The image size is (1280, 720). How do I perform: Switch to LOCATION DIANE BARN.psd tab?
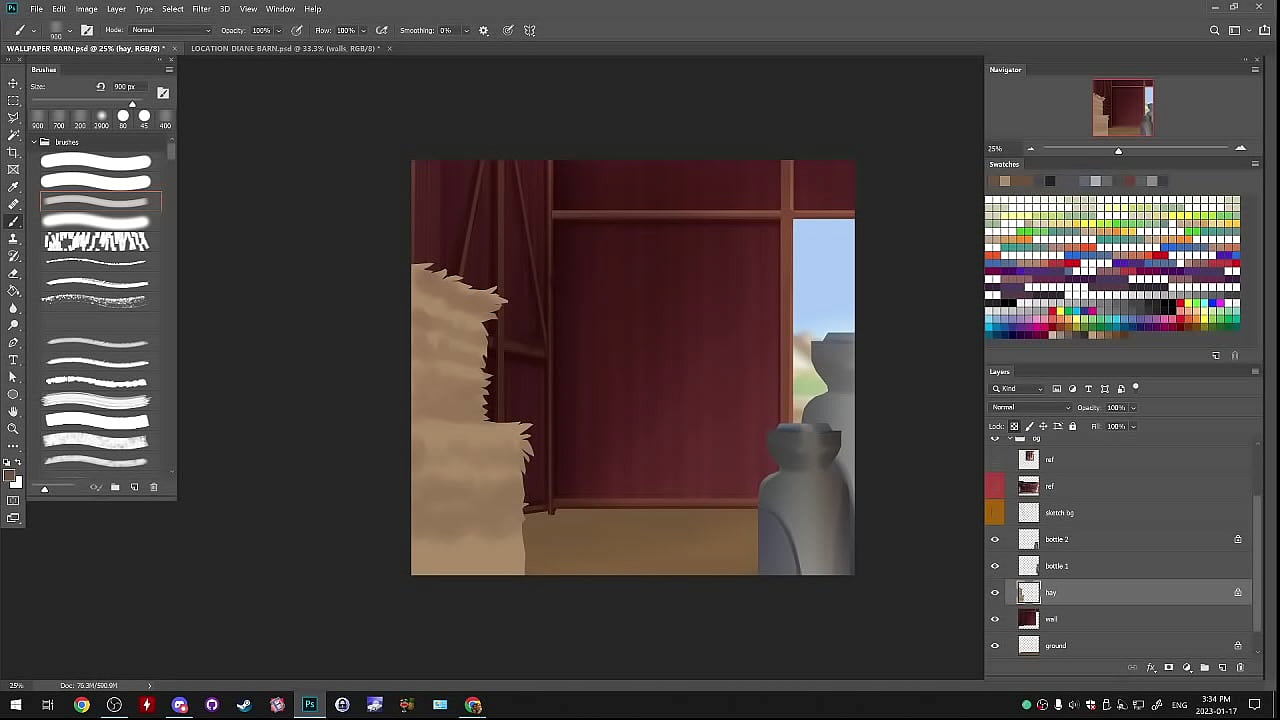click(x=283, y=48)
